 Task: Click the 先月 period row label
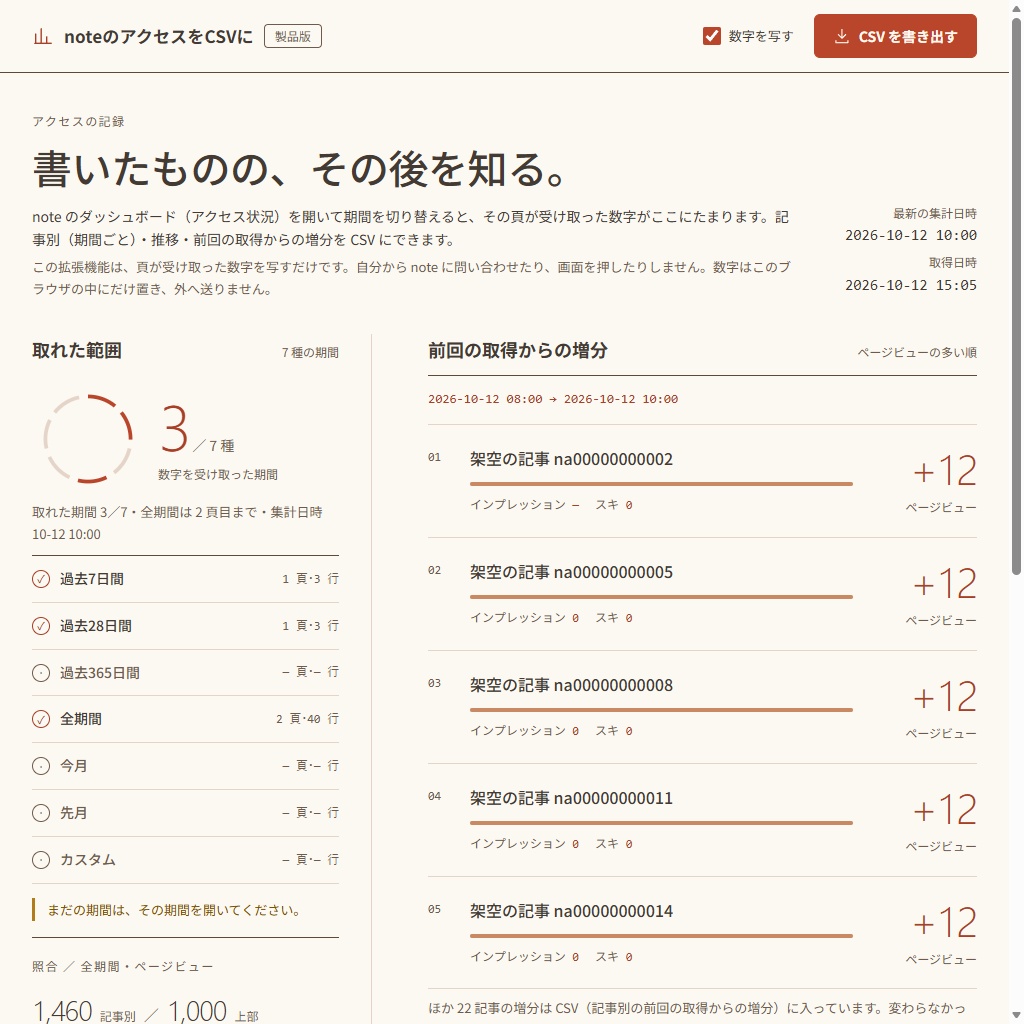point(73,813)
